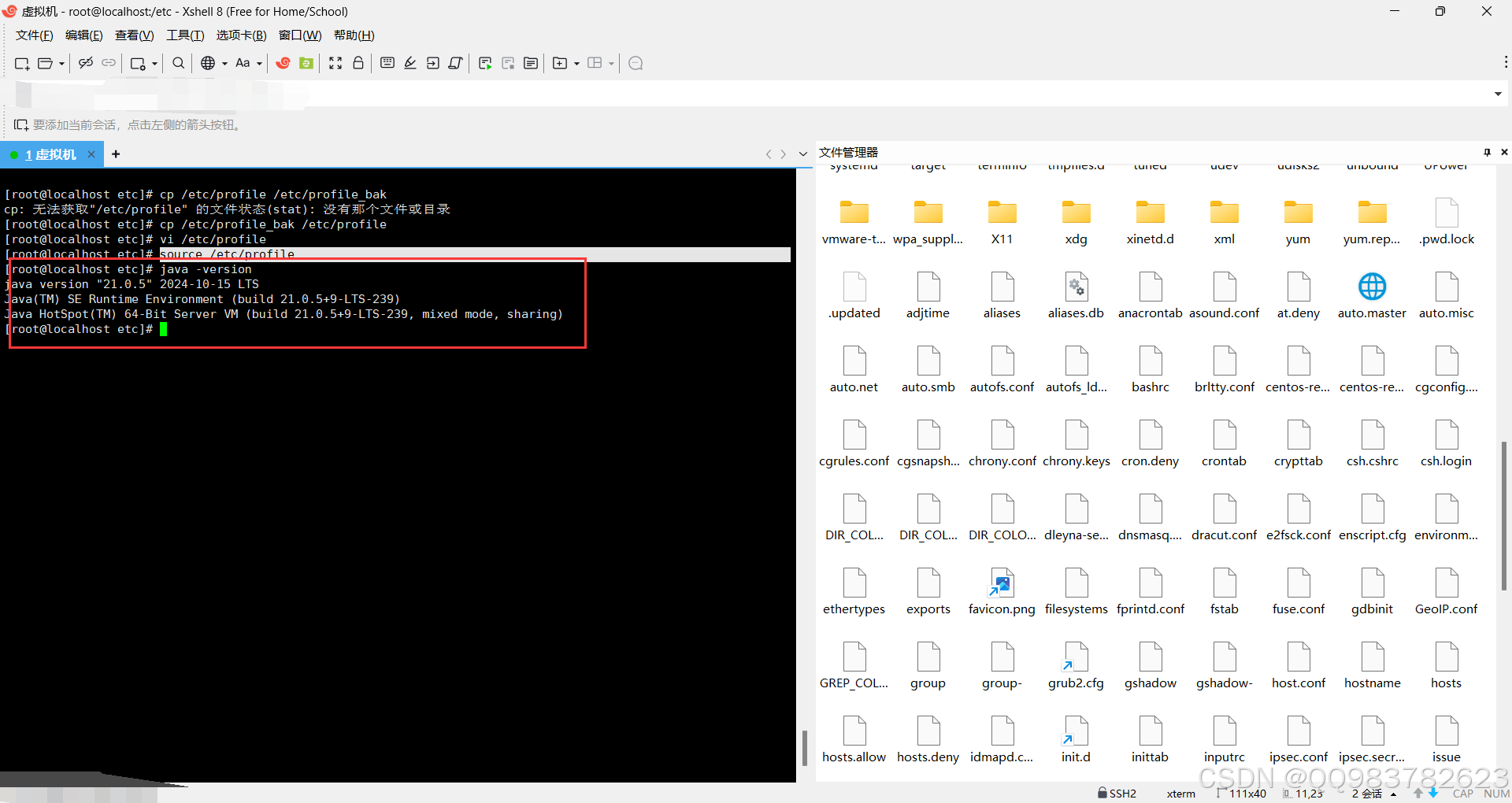Screen dimensions: 1512x803
Task: Select the highlight pen toolbar icon
Action: click(410, 63)
